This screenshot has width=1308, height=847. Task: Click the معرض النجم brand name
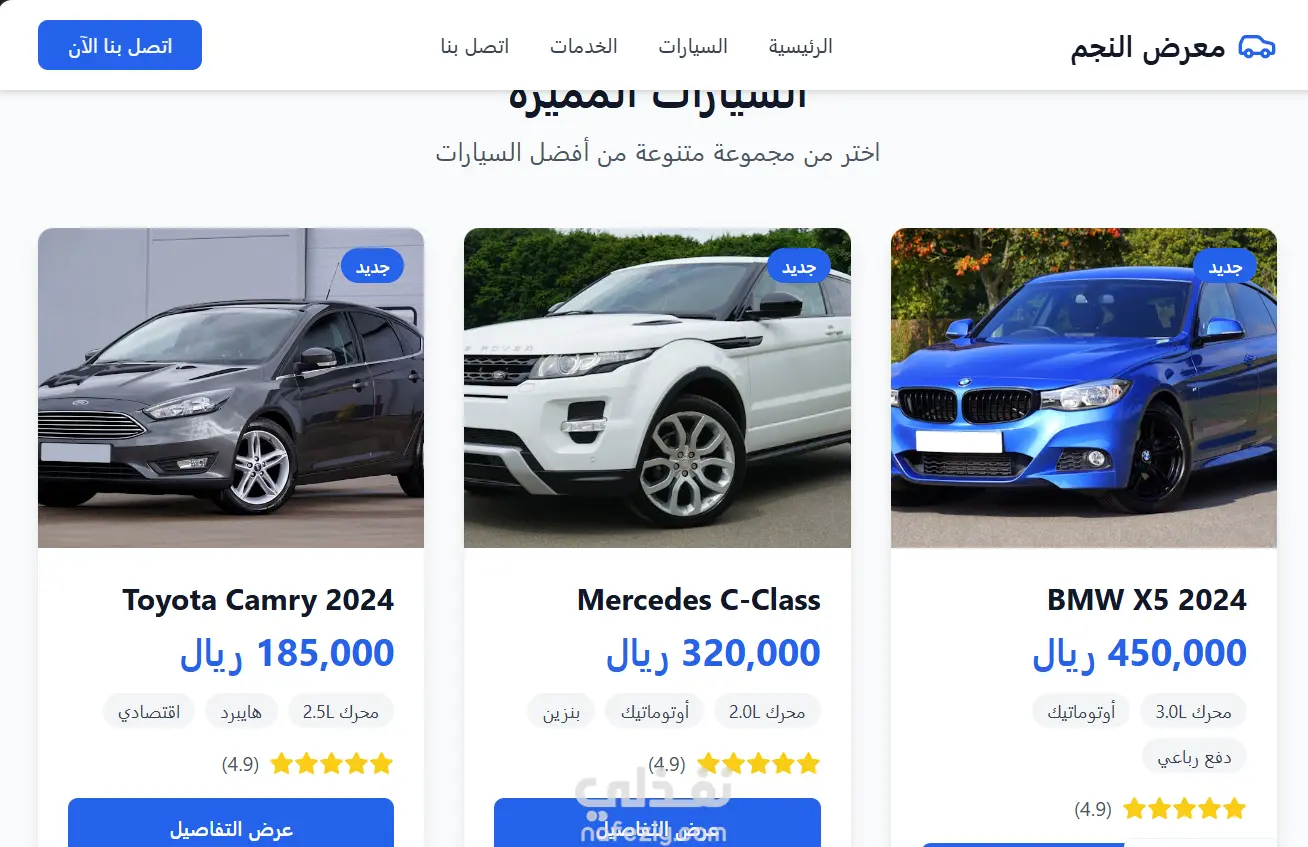point(1148,47)
